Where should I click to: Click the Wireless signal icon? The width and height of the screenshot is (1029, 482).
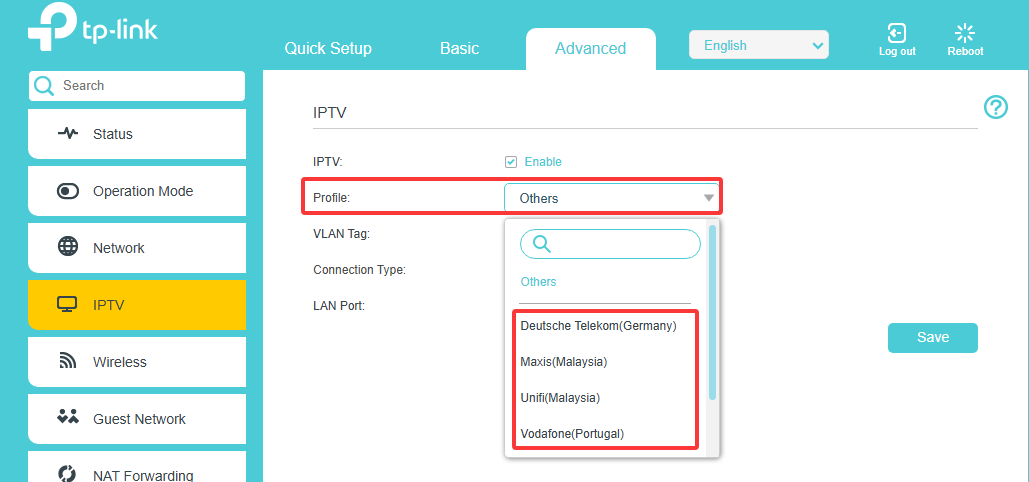68,361
